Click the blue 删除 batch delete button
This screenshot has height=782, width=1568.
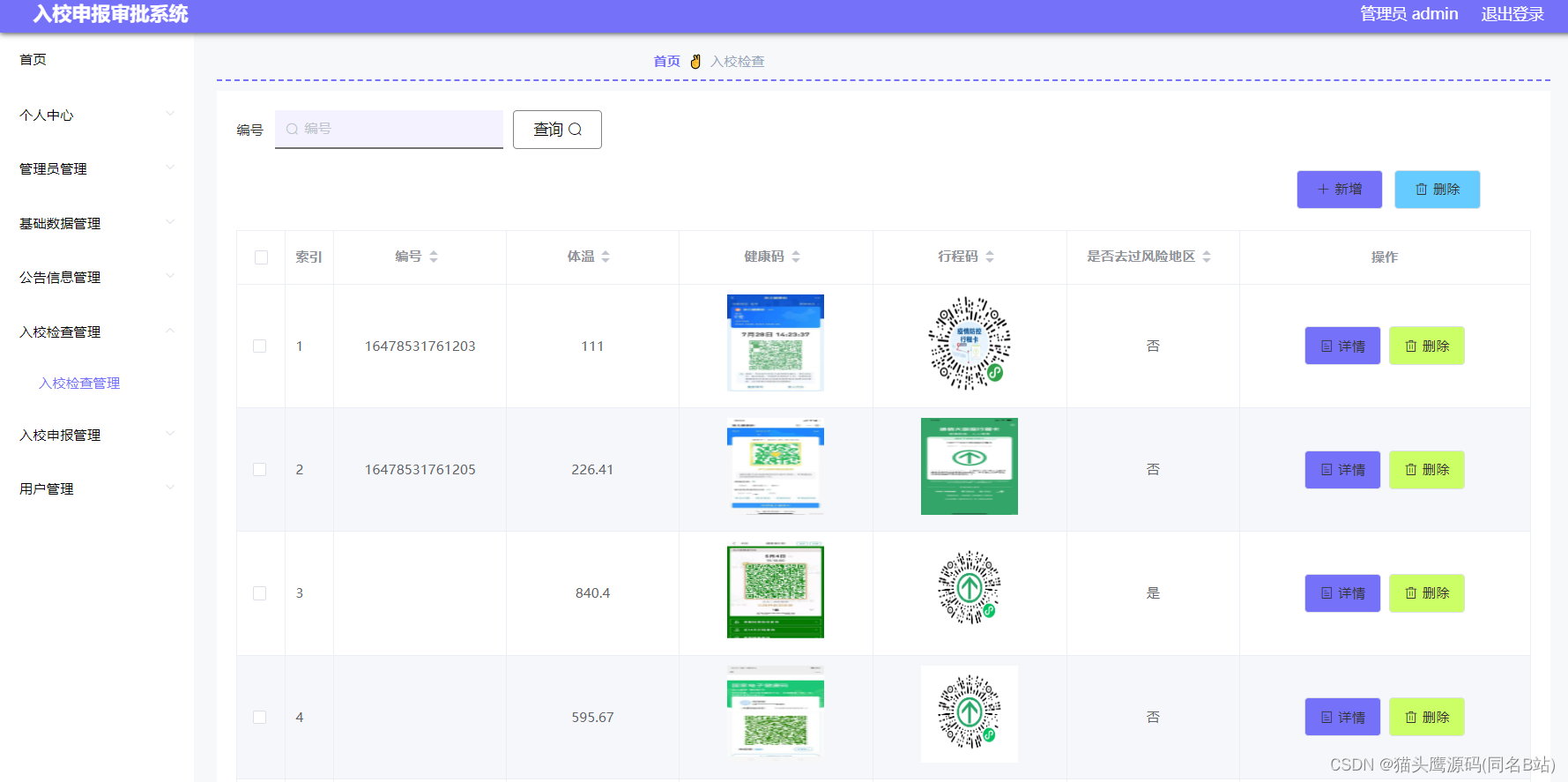coord(1437,190)
